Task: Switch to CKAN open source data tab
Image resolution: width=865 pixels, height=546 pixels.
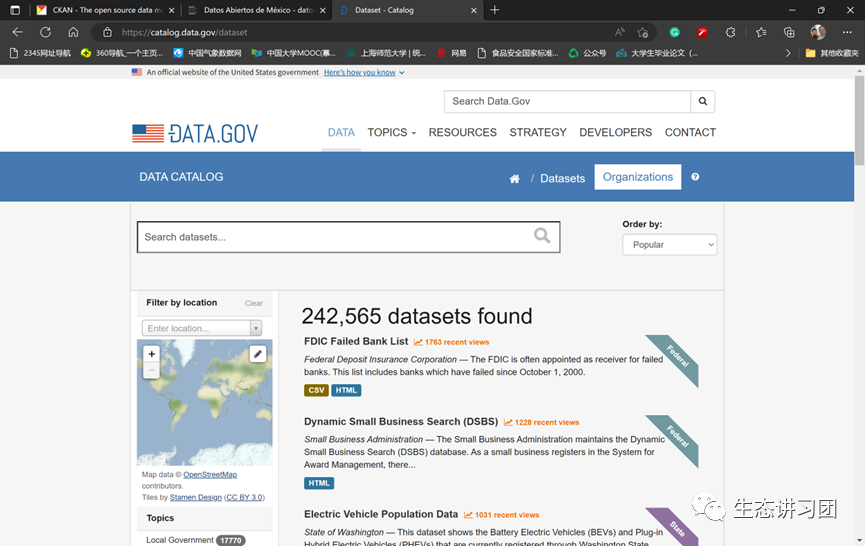Action: click(x=106, y=10)
